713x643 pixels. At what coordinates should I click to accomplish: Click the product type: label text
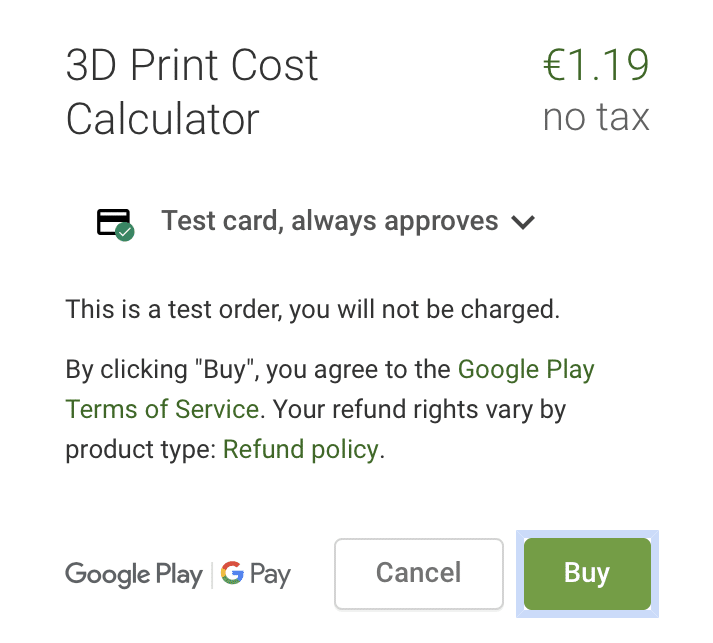click(141, 450)
